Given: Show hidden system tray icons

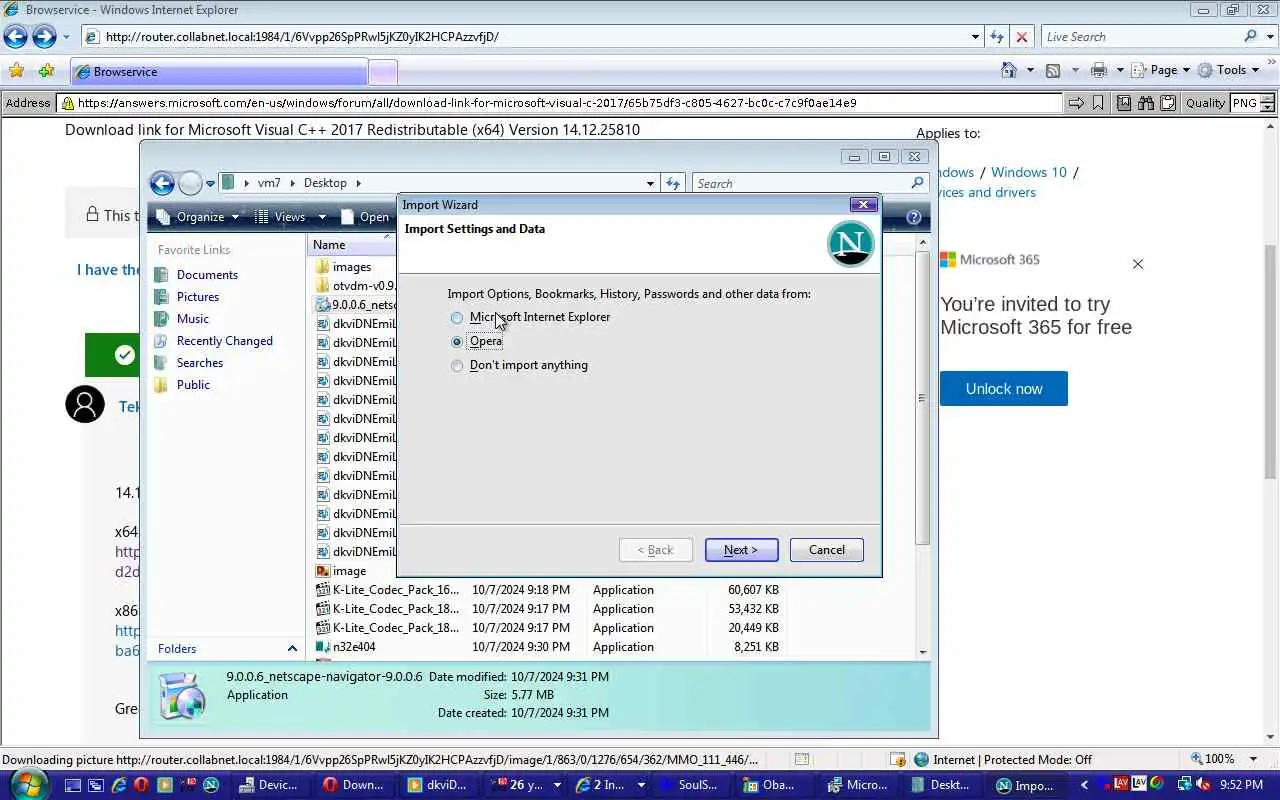Looking at the screenshot, I should pos(1084,785).
